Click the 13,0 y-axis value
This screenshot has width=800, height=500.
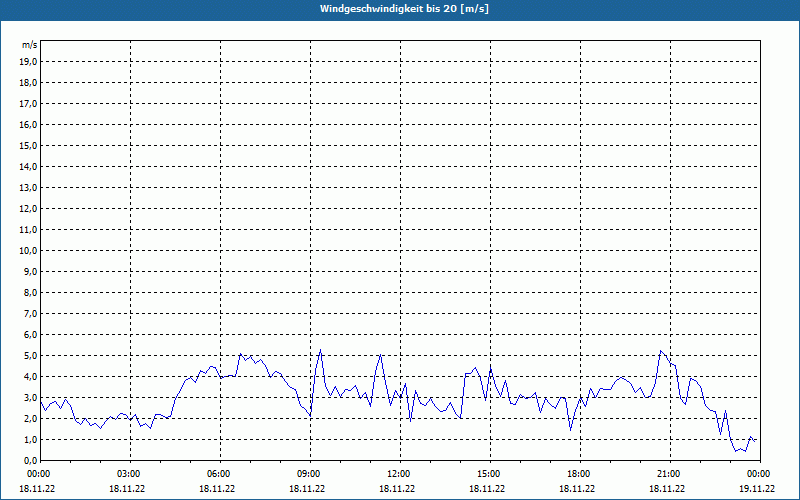29,187
